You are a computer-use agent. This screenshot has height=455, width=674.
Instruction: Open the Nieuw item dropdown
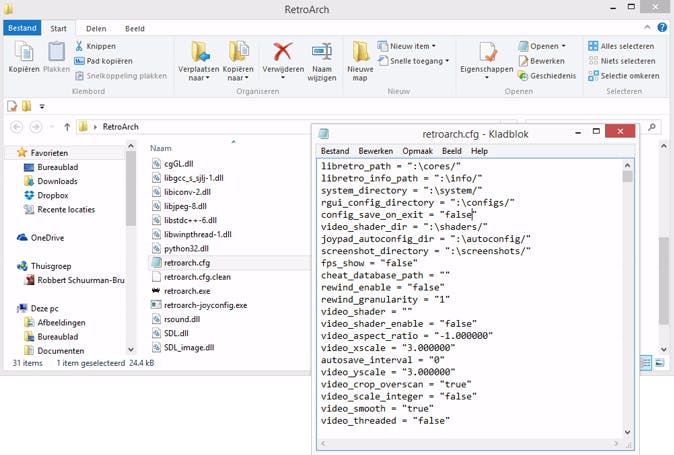(x=408, y=46)
